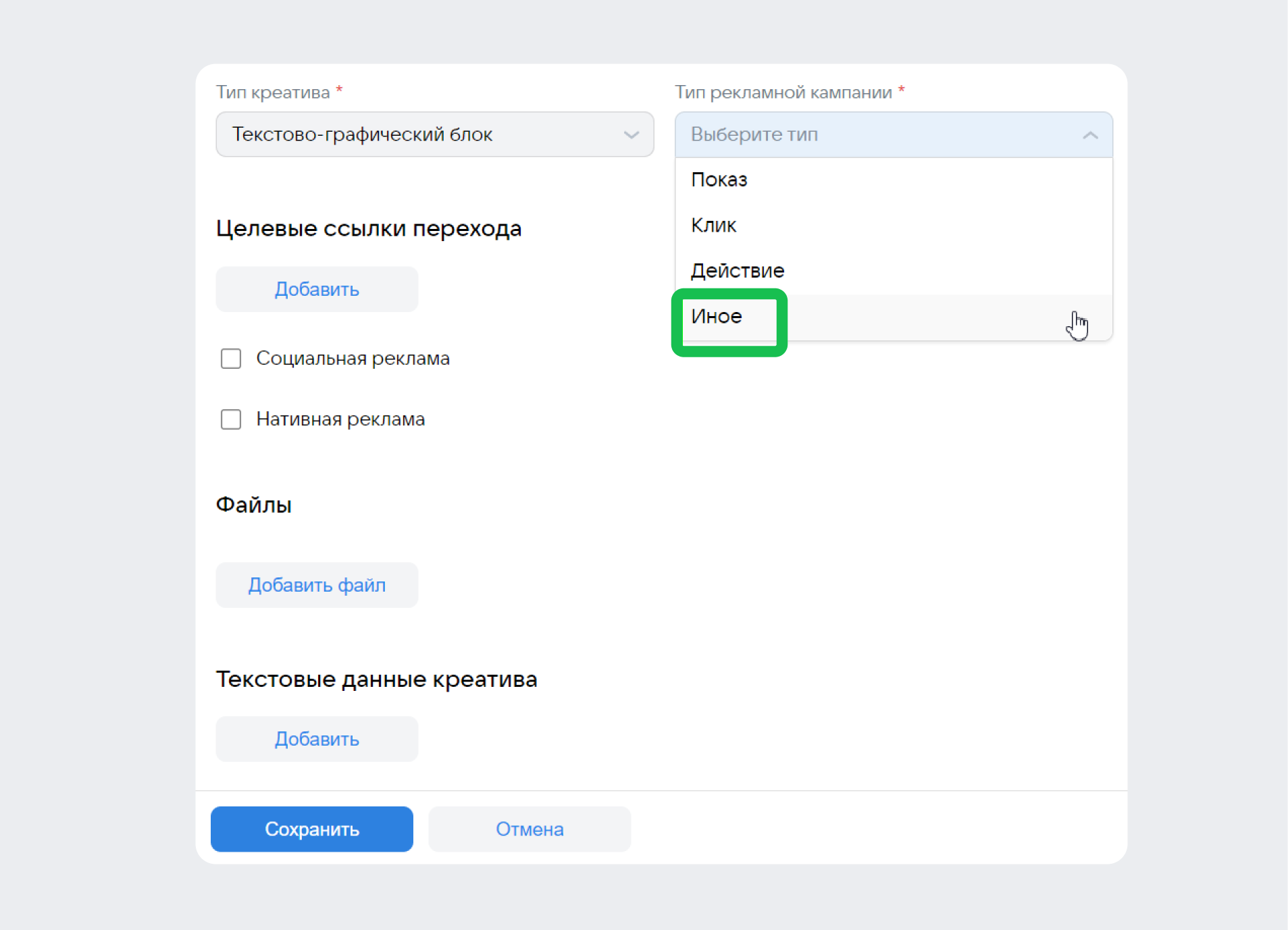Click Добавить файл to attach a file
Image resolution: width=1288 pixels, height=930 pixels.
(316, 585)
